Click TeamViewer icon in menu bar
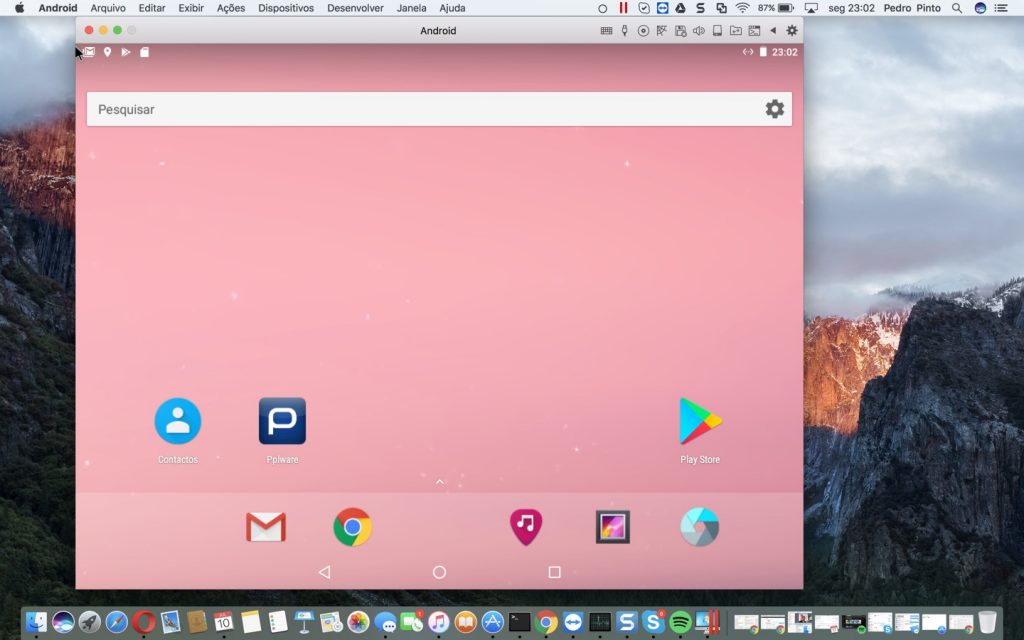 tap(662, 8)
